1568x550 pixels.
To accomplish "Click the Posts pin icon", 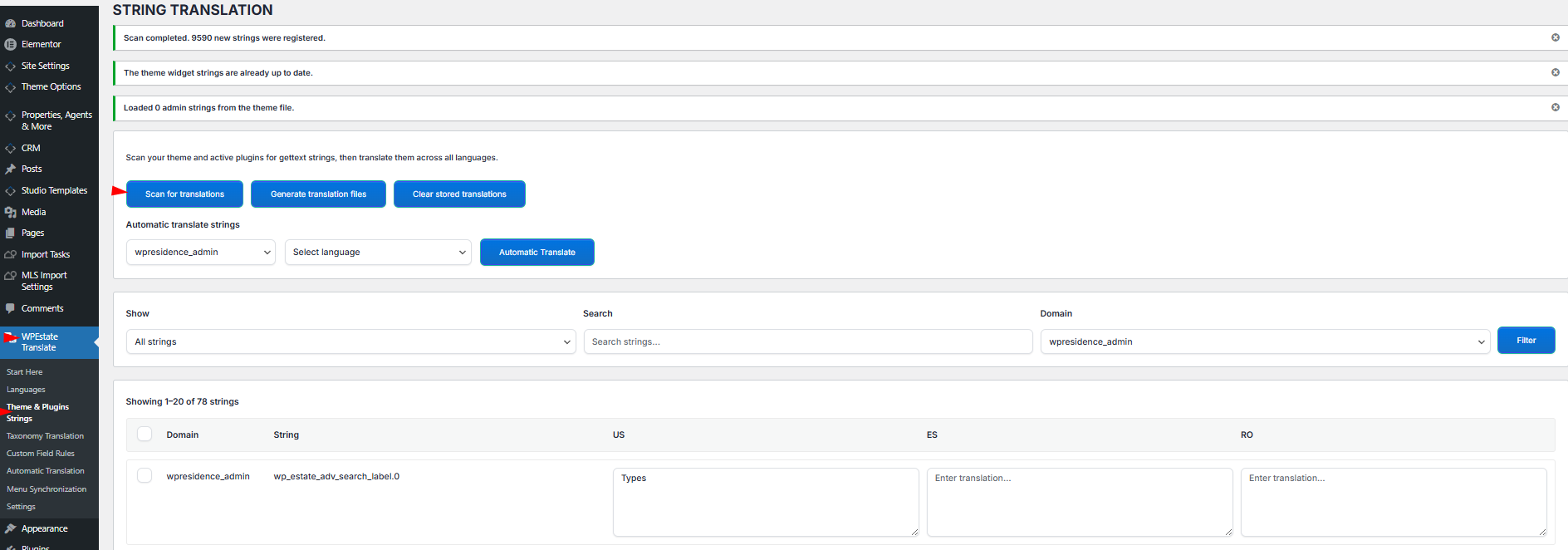I will [11, 169].
